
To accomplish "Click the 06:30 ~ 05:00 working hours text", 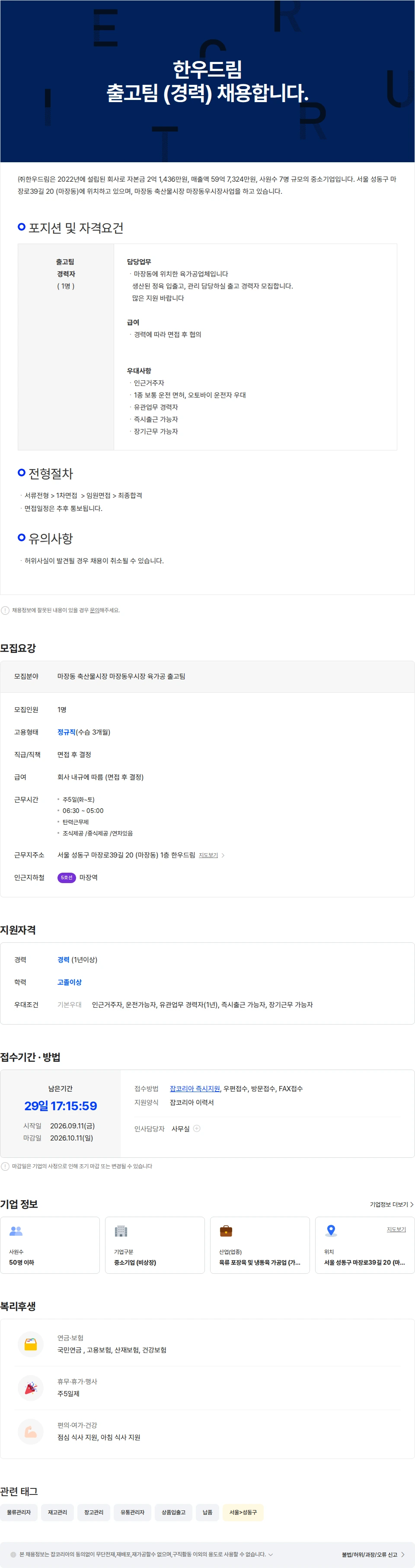I will click(83, 811).
